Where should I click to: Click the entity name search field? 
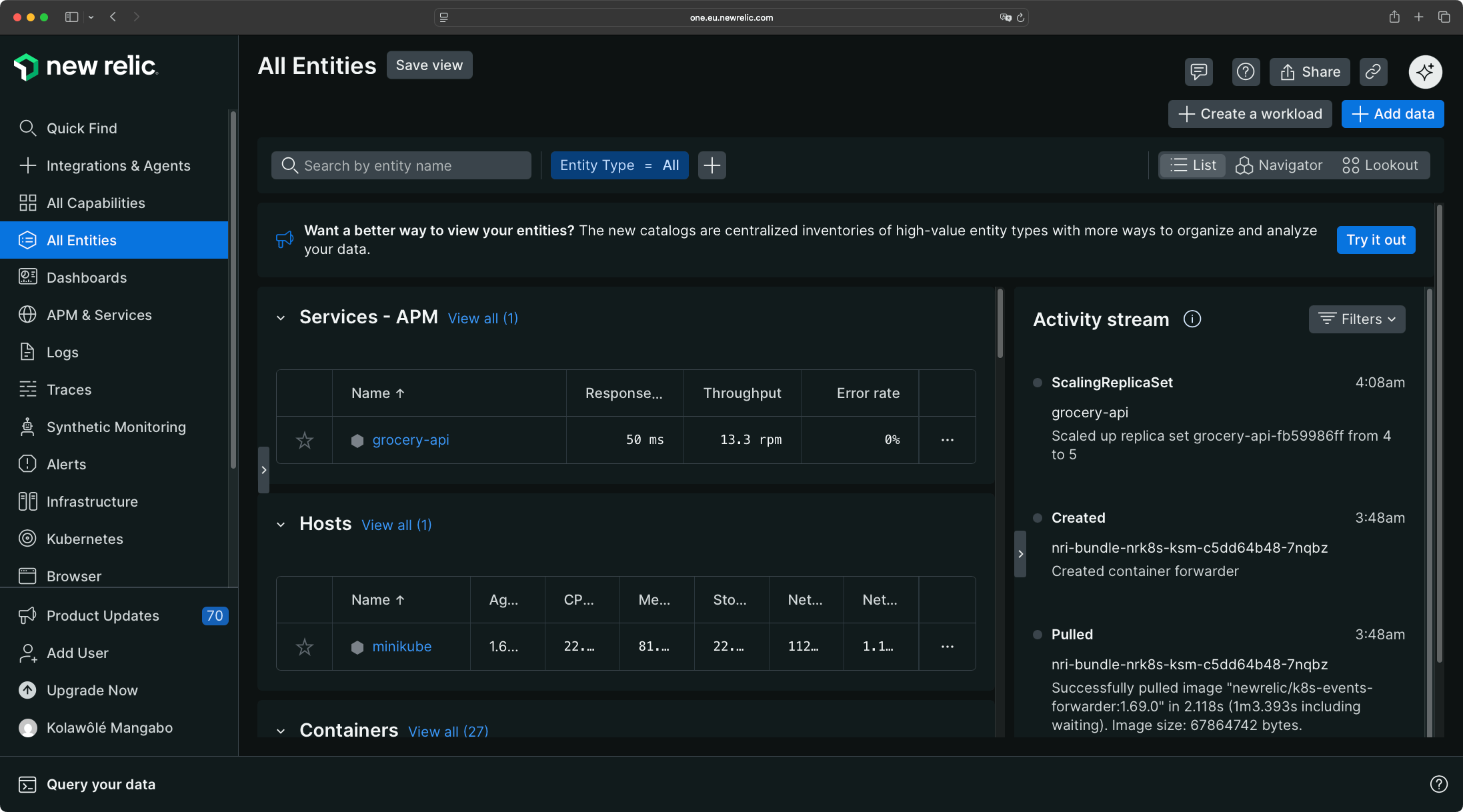[401, 165]
